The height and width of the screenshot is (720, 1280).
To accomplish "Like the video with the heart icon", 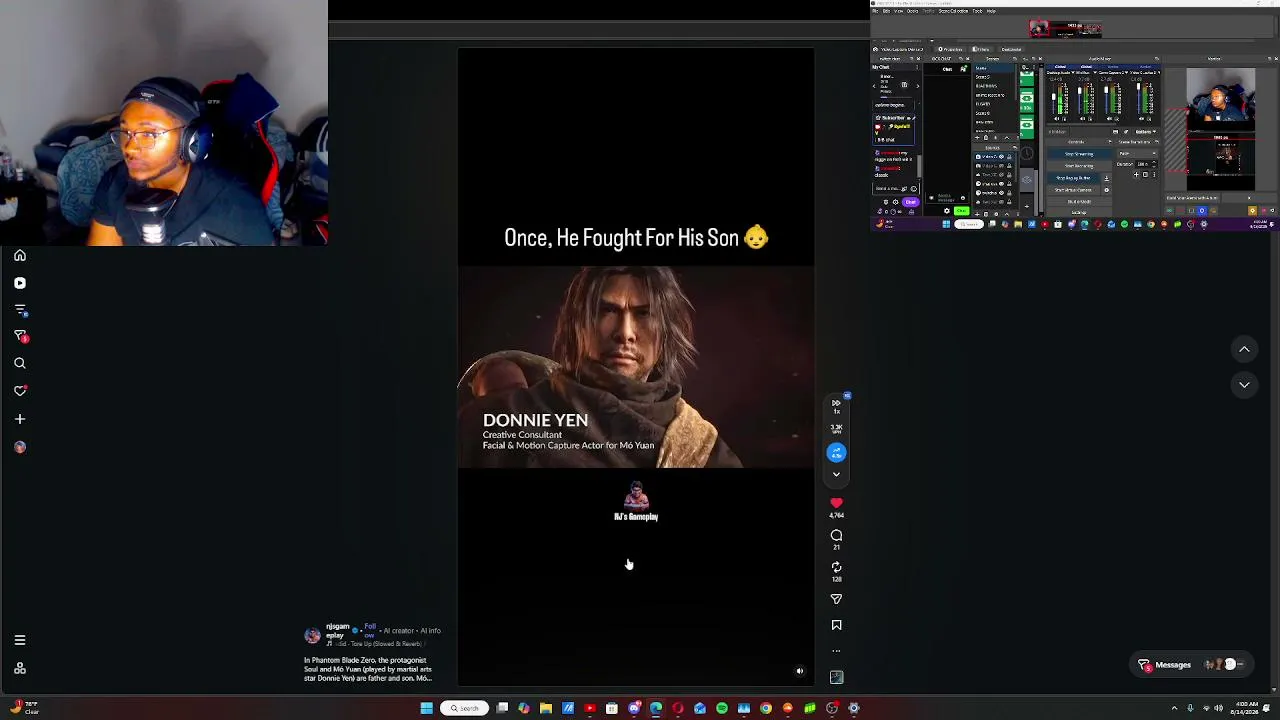I will point(836,503).
